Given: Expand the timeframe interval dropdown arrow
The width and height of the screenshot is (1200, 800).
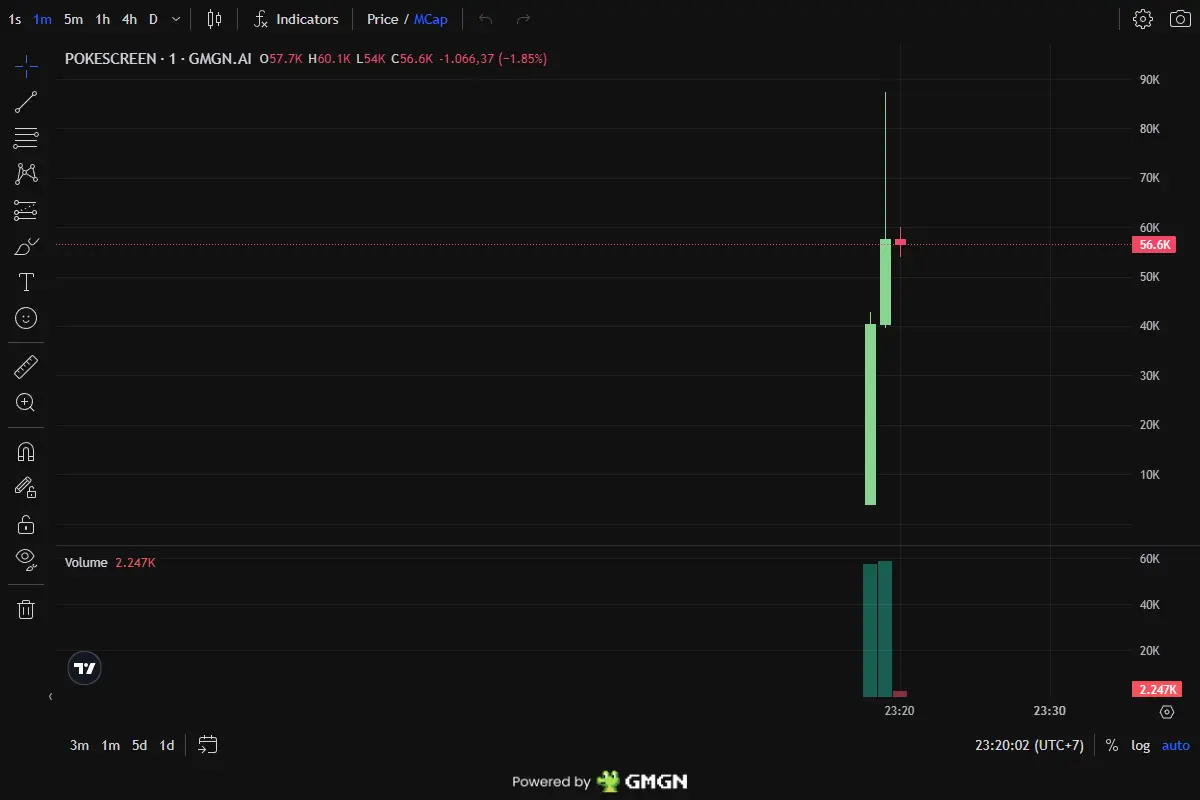Looking at the screenshot, I should tap(177, 19).
